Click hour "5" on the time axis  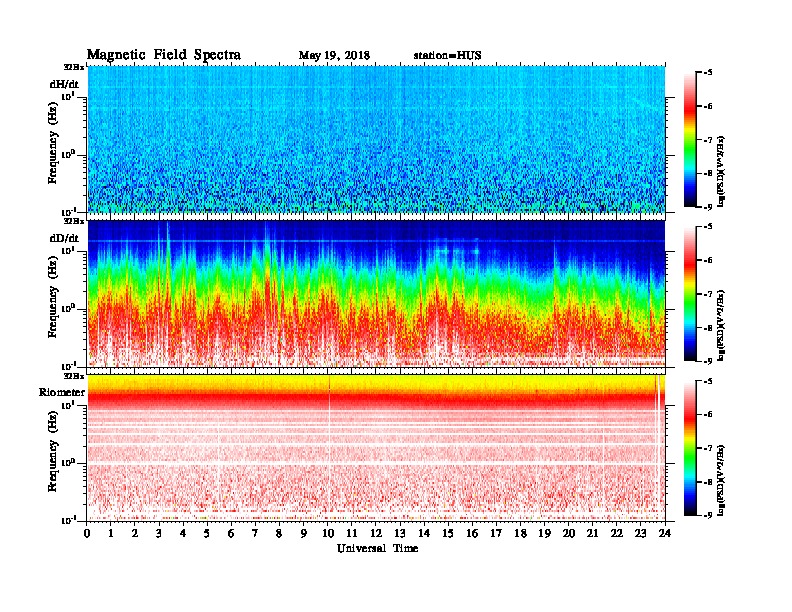207,533
